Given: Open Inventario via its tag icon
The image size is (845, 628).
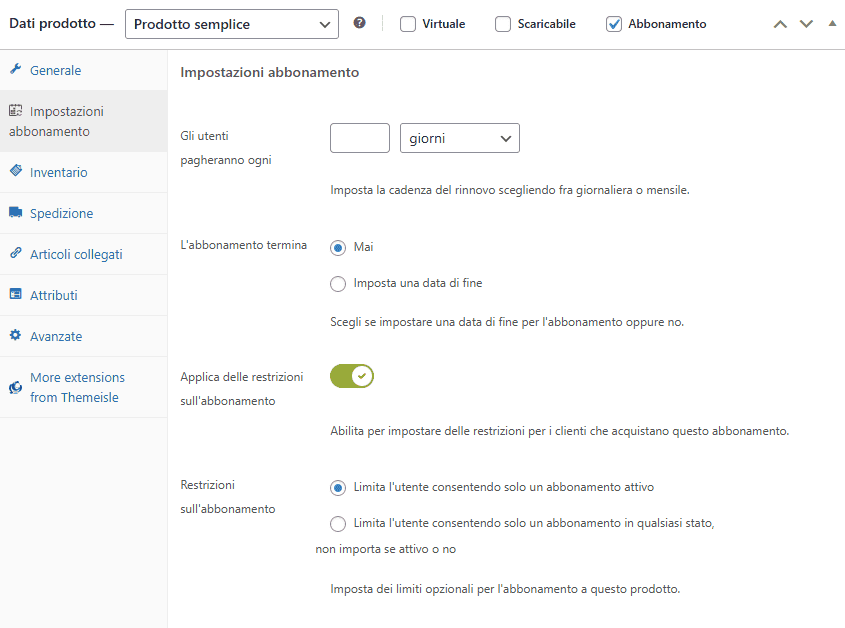Looking at the screenshot, I should pos(14,171).
